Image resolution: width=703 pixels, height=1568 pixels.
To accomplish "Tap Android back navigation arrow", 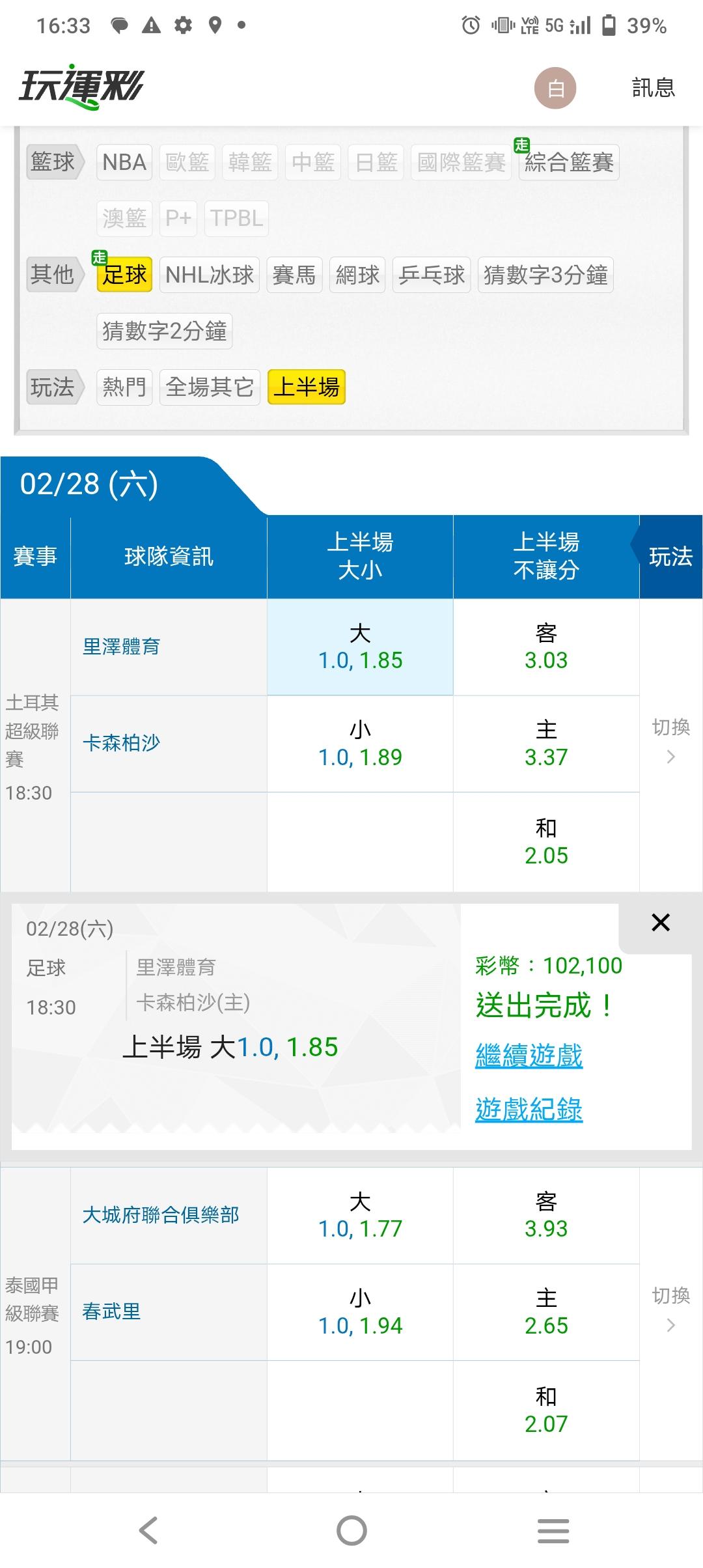I will [148, 1530].
